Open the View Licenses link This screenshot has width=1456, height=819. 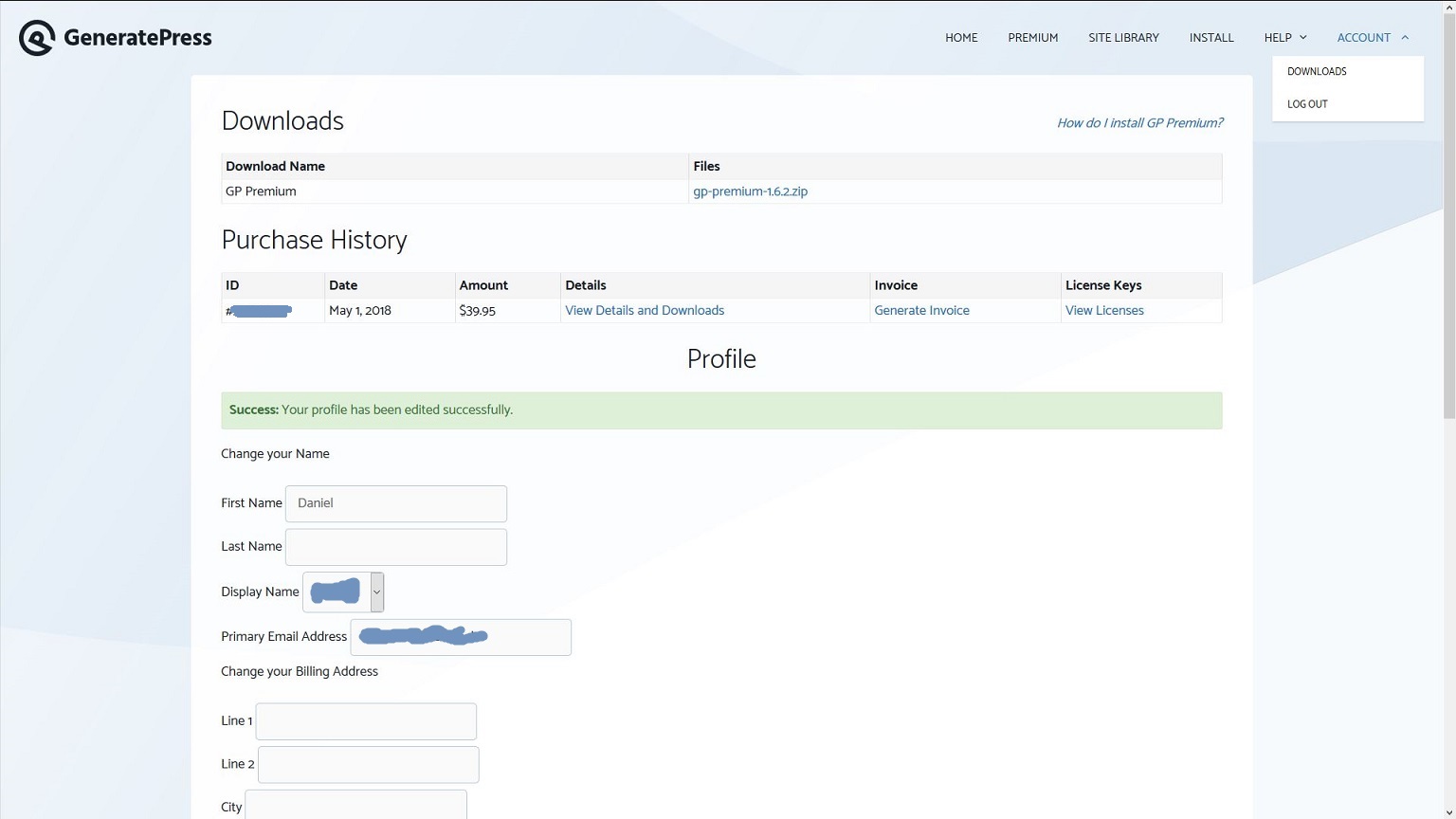click(1104, 311)
